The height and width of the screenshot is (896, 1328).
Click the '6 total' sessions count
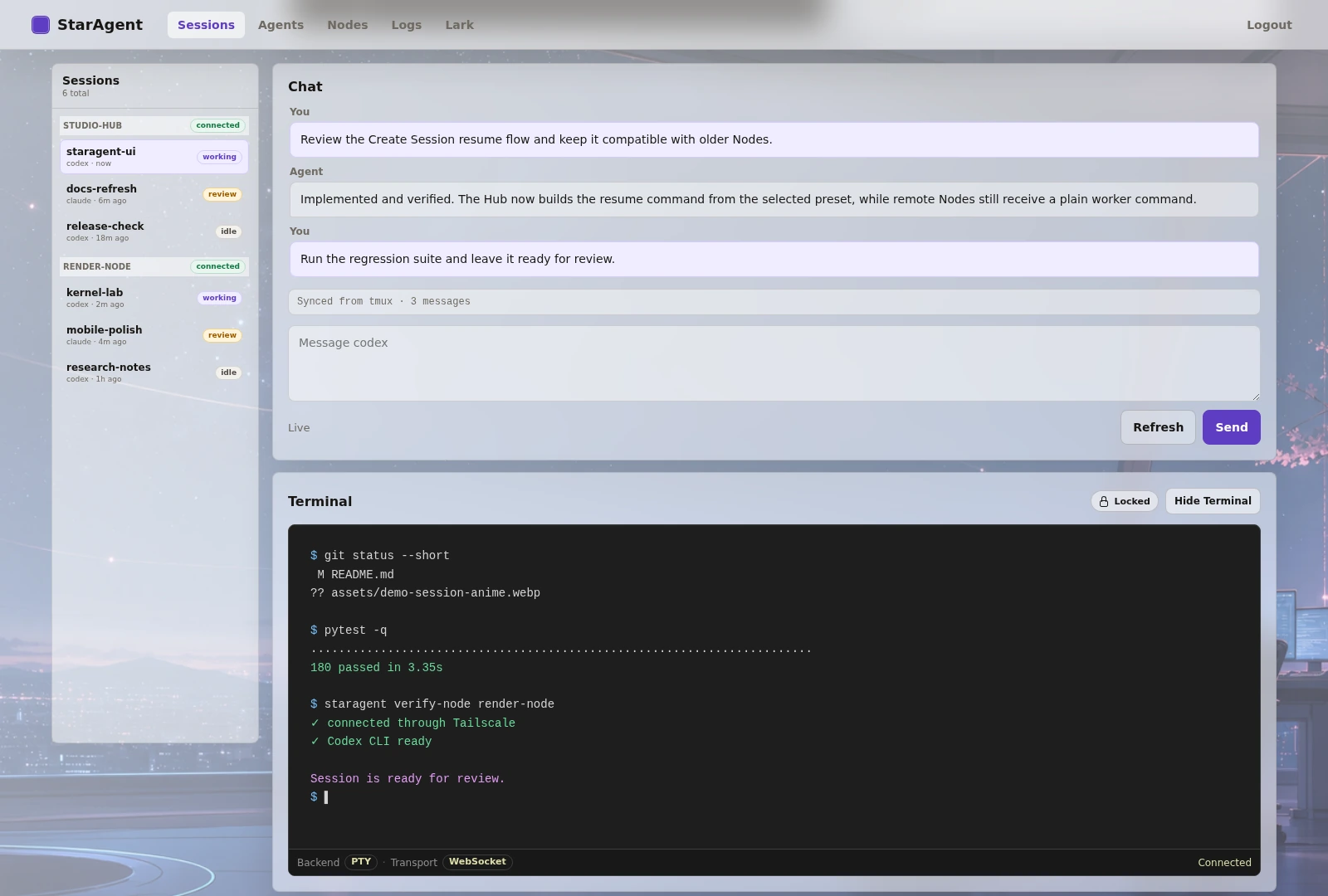point(76,94)
